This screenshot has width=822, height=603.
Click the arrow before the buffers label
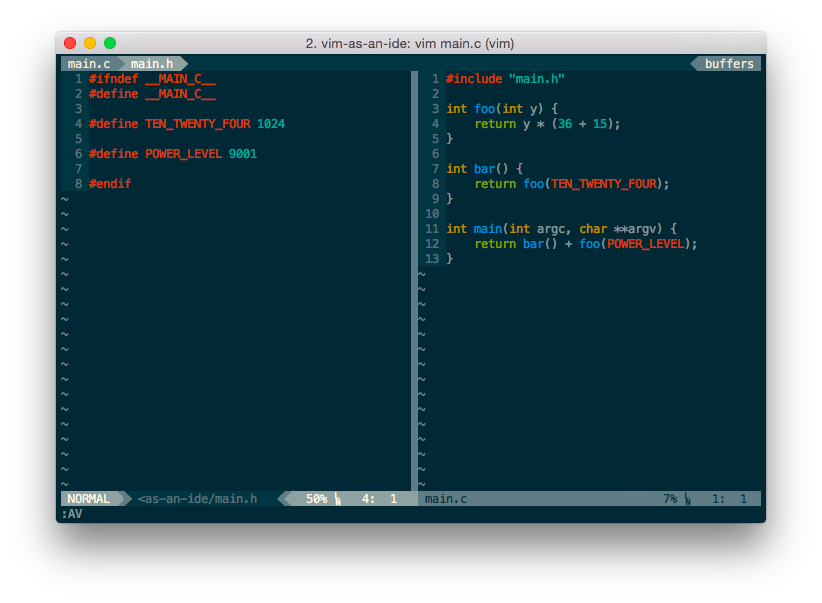click(x=695, y=63)
